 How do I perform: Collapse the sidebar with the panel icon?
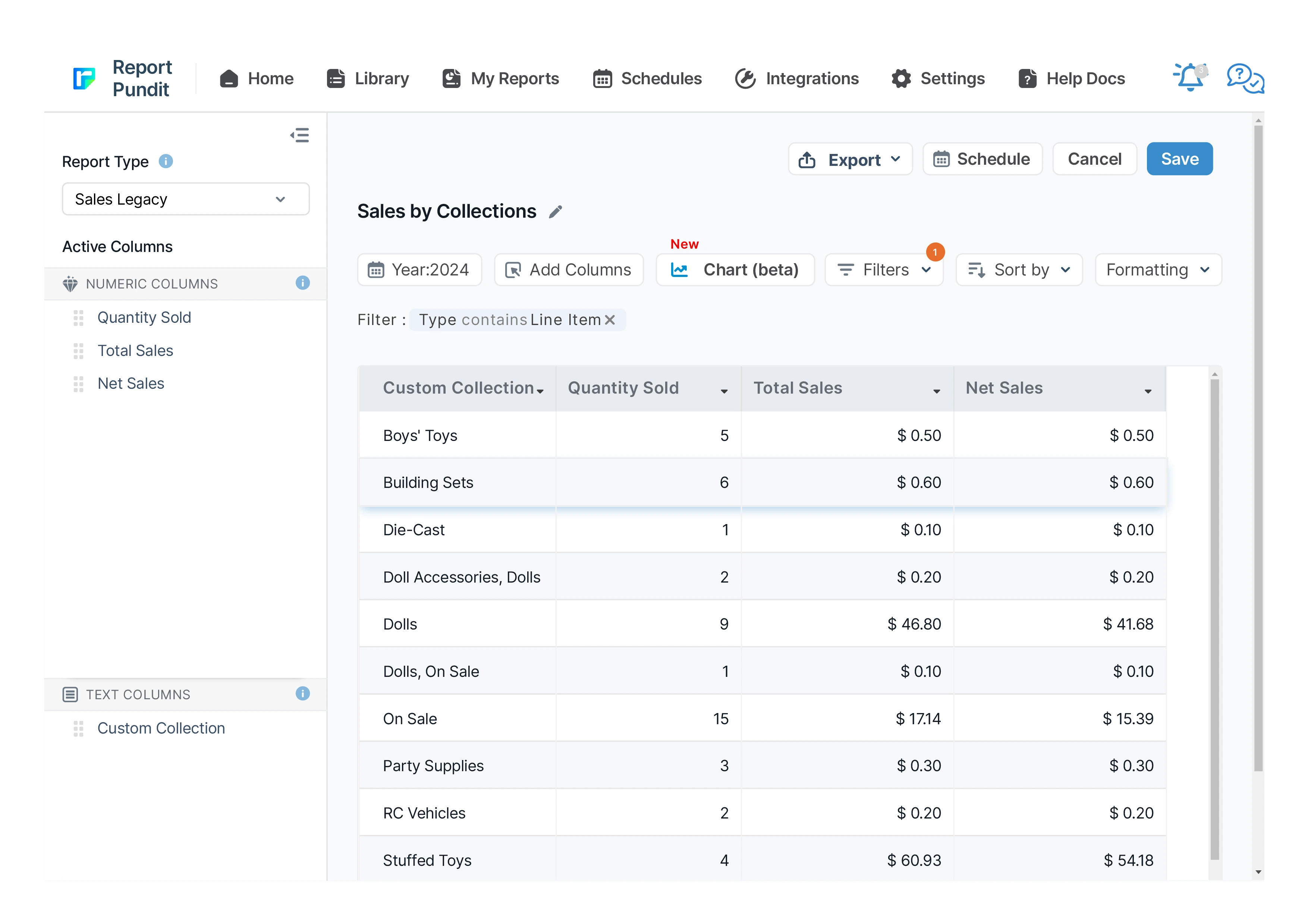click(x=300, y=135)
